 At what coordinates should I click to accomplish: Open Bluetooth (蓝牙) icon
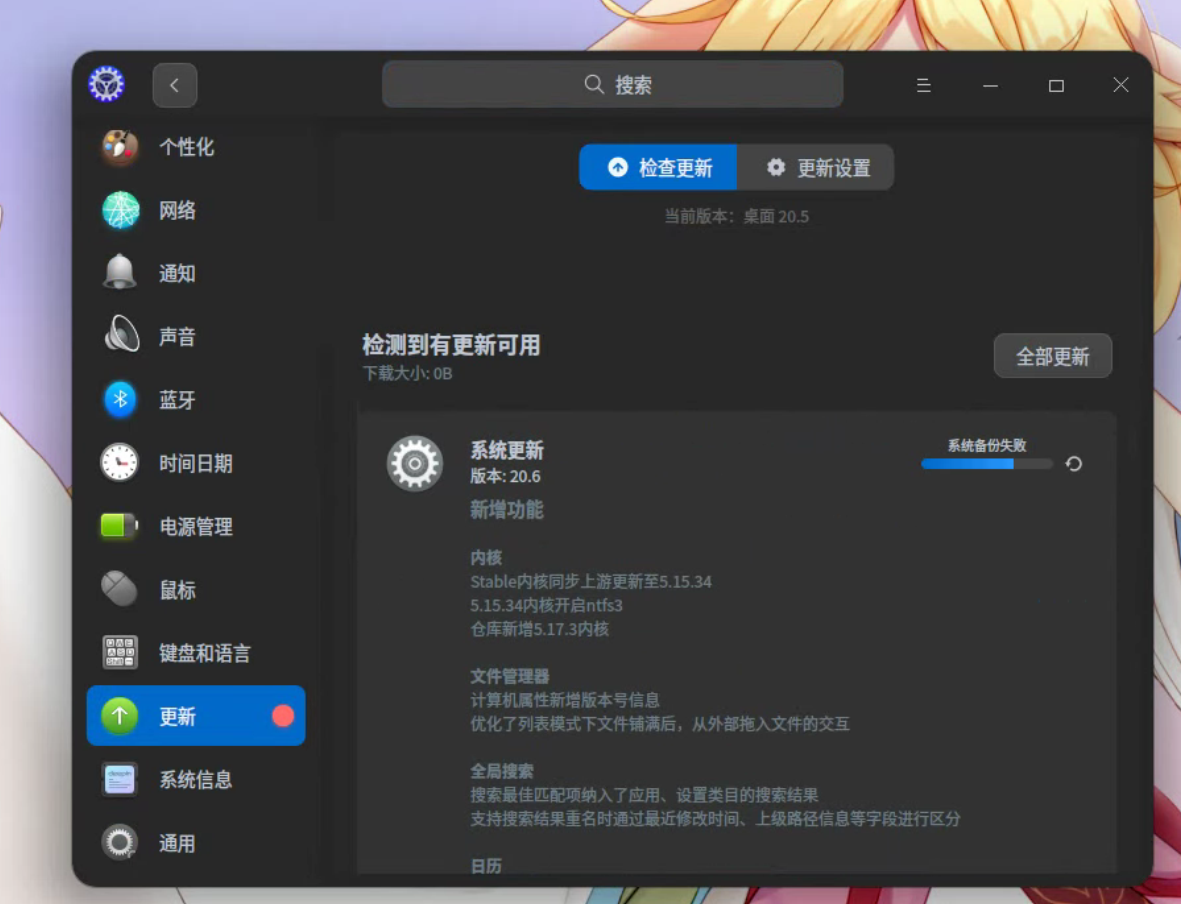pyautogui.click(x=121, y=399)
